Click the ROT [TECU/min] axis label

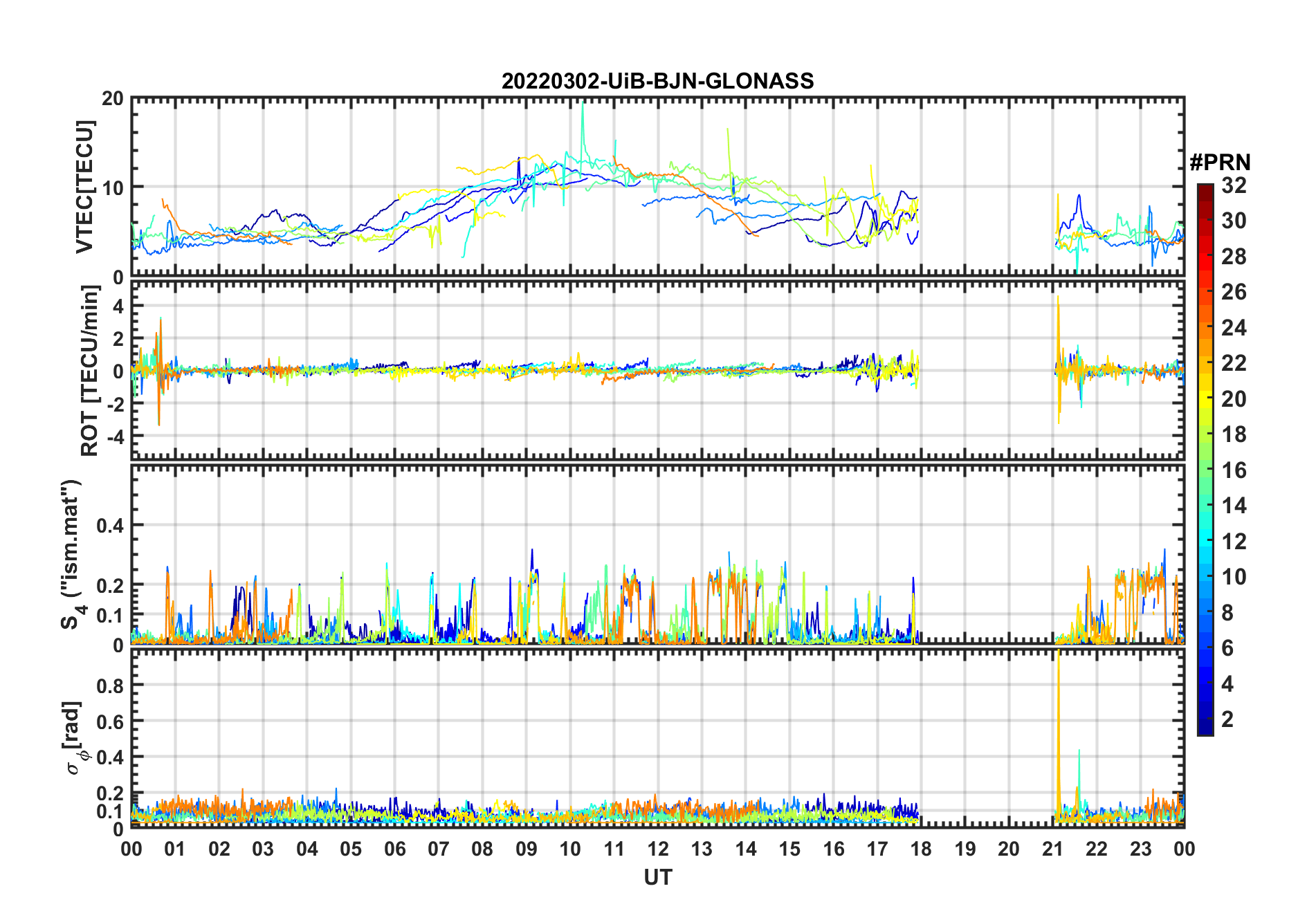click(89, 371)
